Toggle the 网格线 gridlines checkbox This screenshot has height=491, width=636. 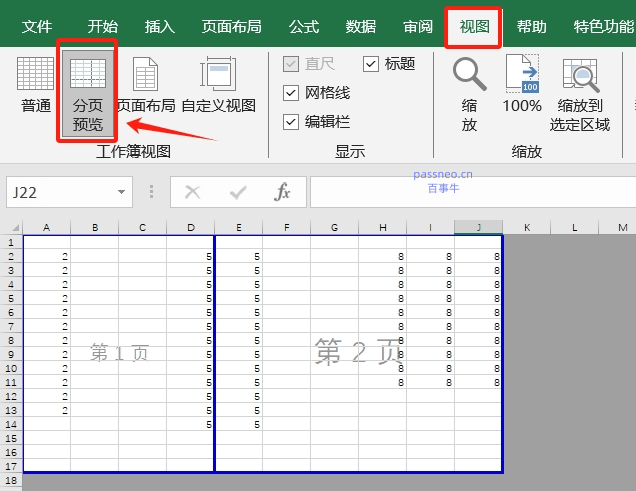pyautogui.click(x=291, y=93)
